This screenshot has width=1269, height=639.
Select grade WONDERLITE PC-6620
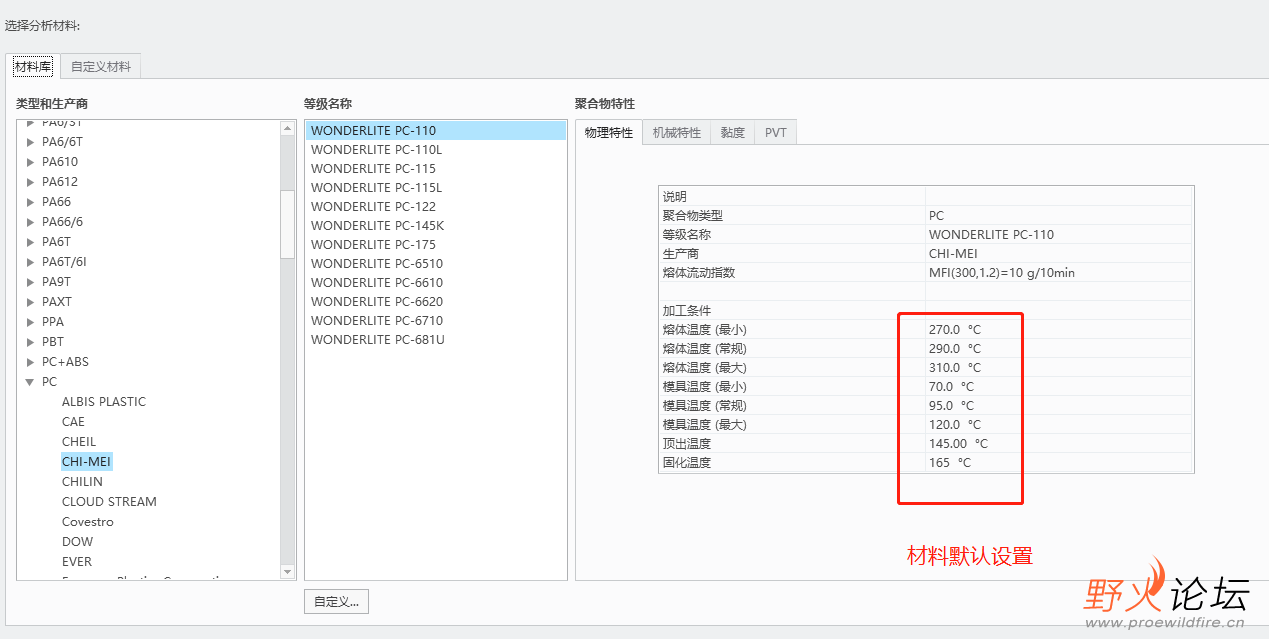pyautogui.click(x=435, y=302)
